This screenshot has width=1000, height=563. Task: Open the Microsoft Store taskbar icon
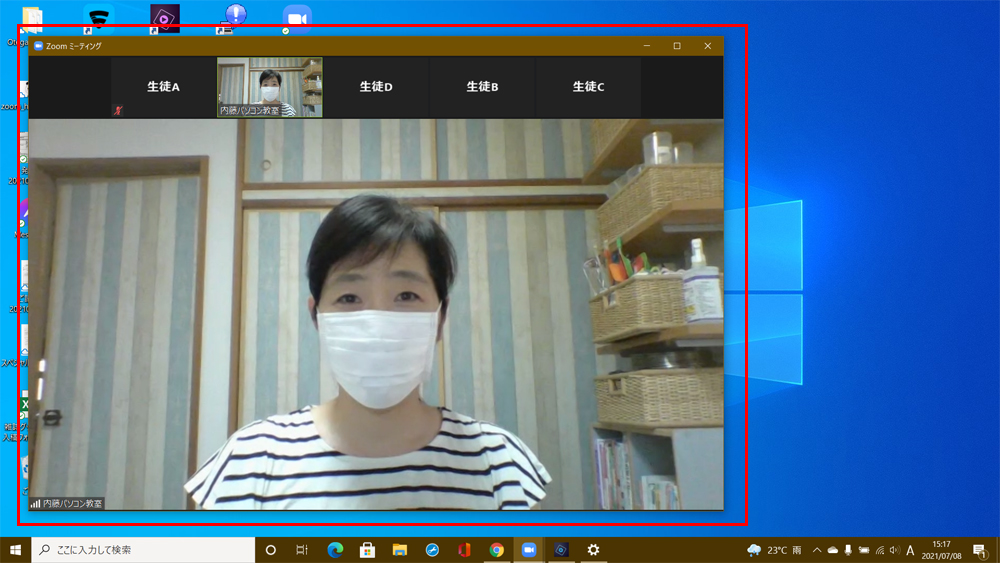(367, 550)
